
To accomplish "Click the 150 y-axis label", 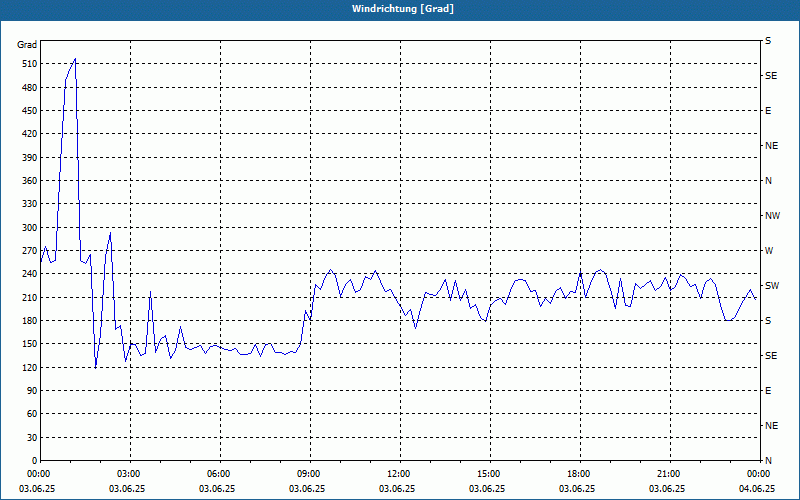I will 30,344.
